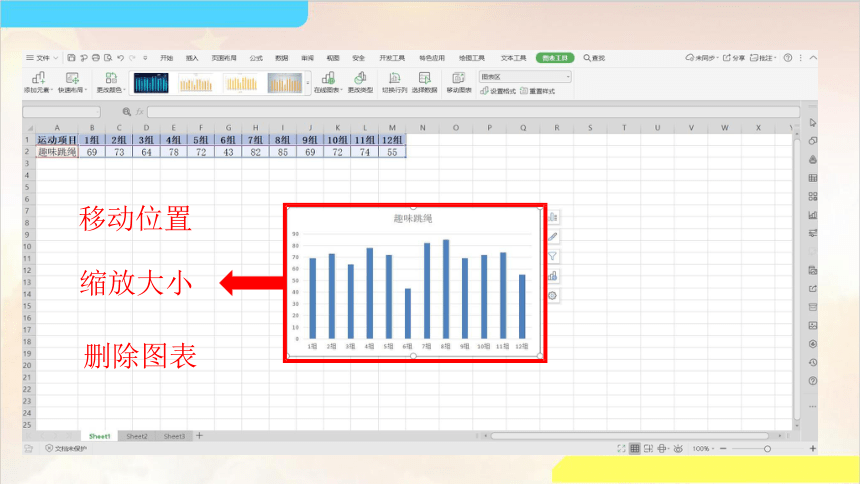Select cell A1 containing 运动项目
The image size is (860, 484).
(57, 140)
